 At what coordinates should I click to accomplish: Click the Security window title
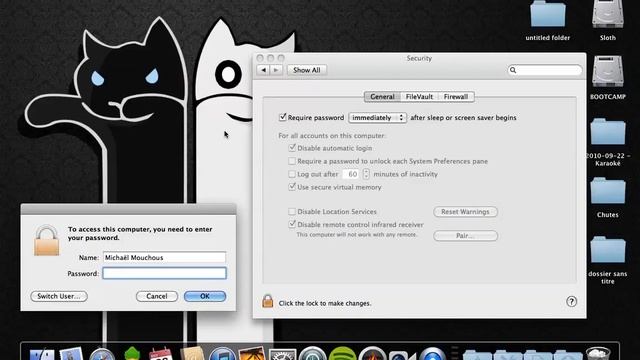click(419, 58)
